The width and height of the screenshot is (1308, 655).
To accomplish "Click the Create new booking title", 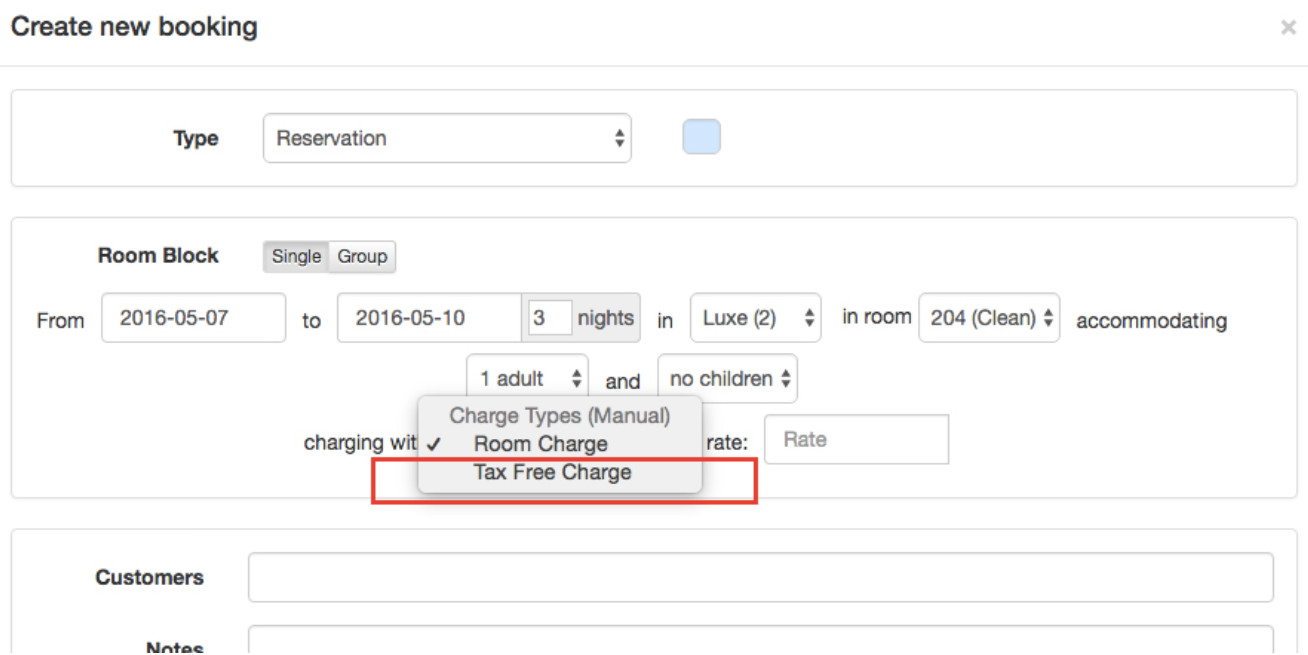I will (134, 27).
